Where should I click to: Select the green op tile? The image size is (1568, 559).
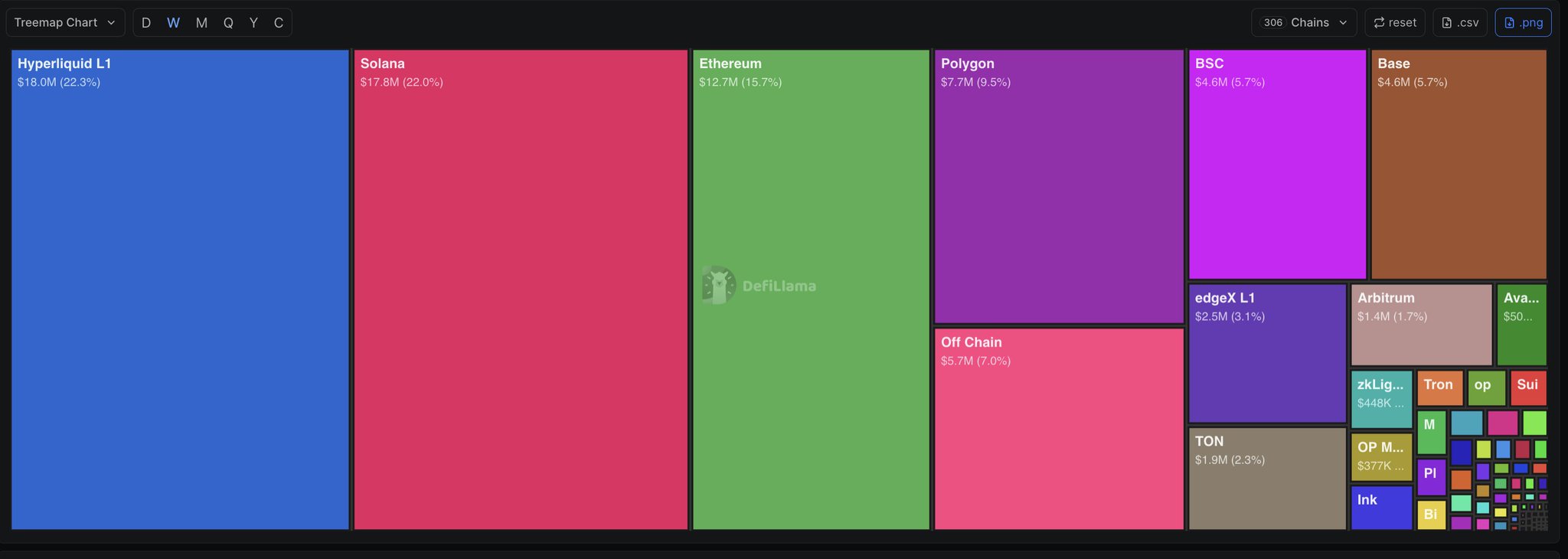point(1487,388)
